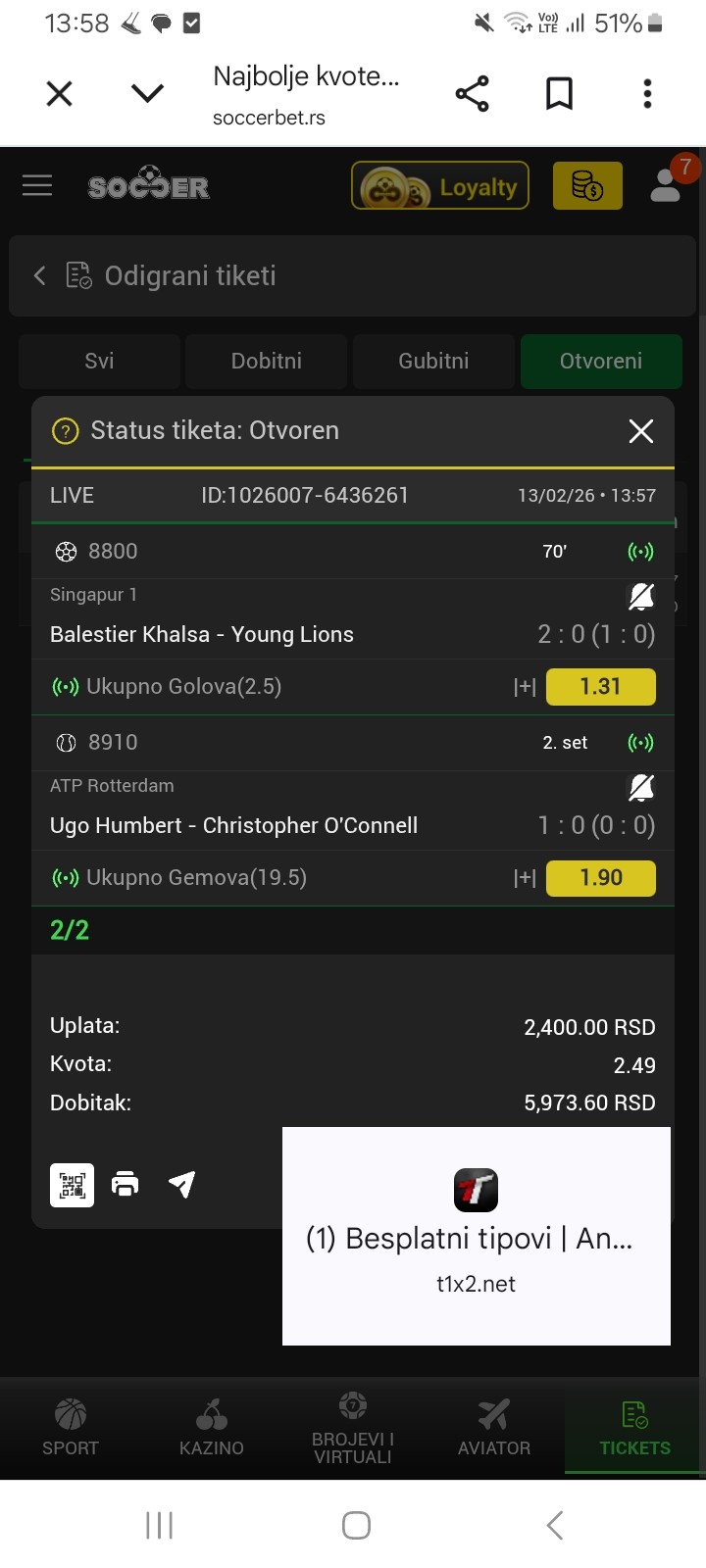
Task: Close the ticket status popup
Action: pos(641,431)
